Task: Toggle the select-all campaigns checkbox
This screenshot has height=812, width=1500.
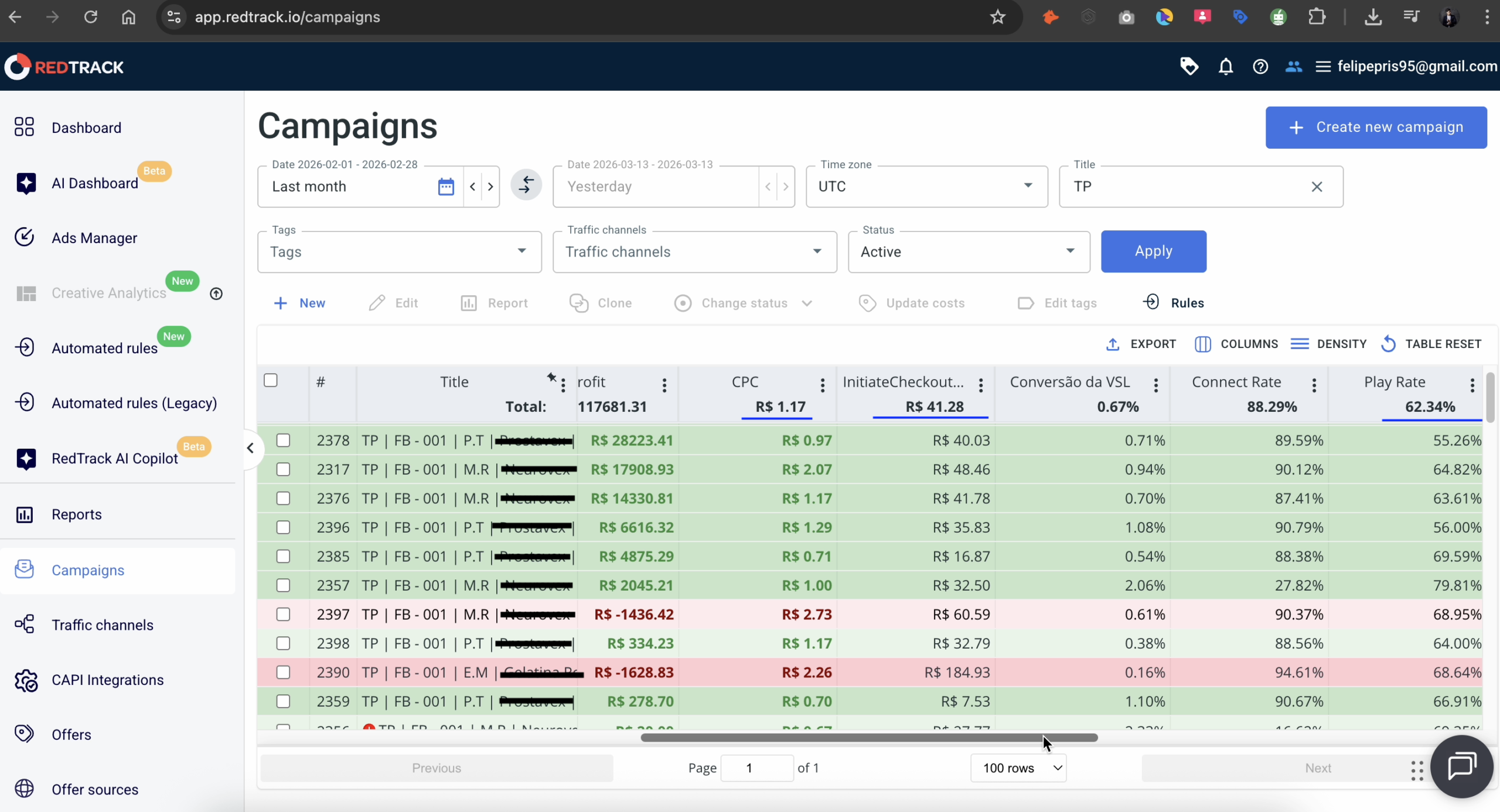Action: 271,381
